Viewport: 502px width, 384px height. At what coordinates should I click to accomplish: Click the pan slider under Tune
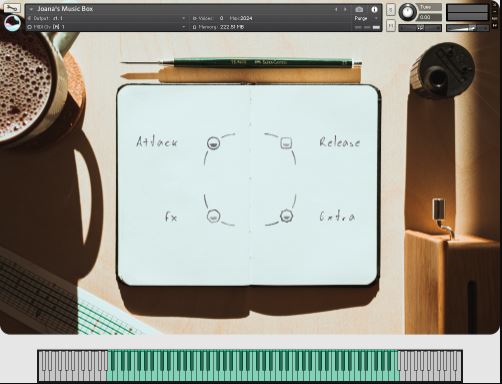[420, 28]
